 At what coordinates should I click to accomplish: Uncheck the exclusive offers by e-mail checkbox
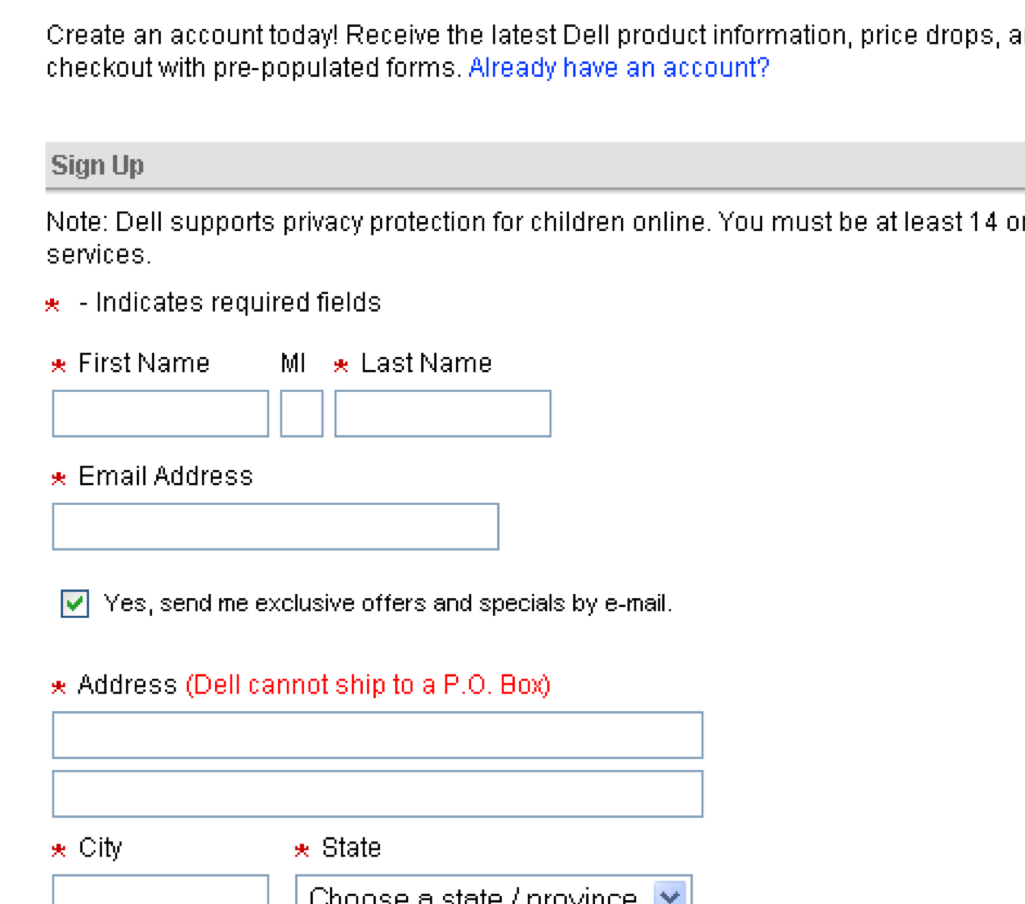click(75, 604)
